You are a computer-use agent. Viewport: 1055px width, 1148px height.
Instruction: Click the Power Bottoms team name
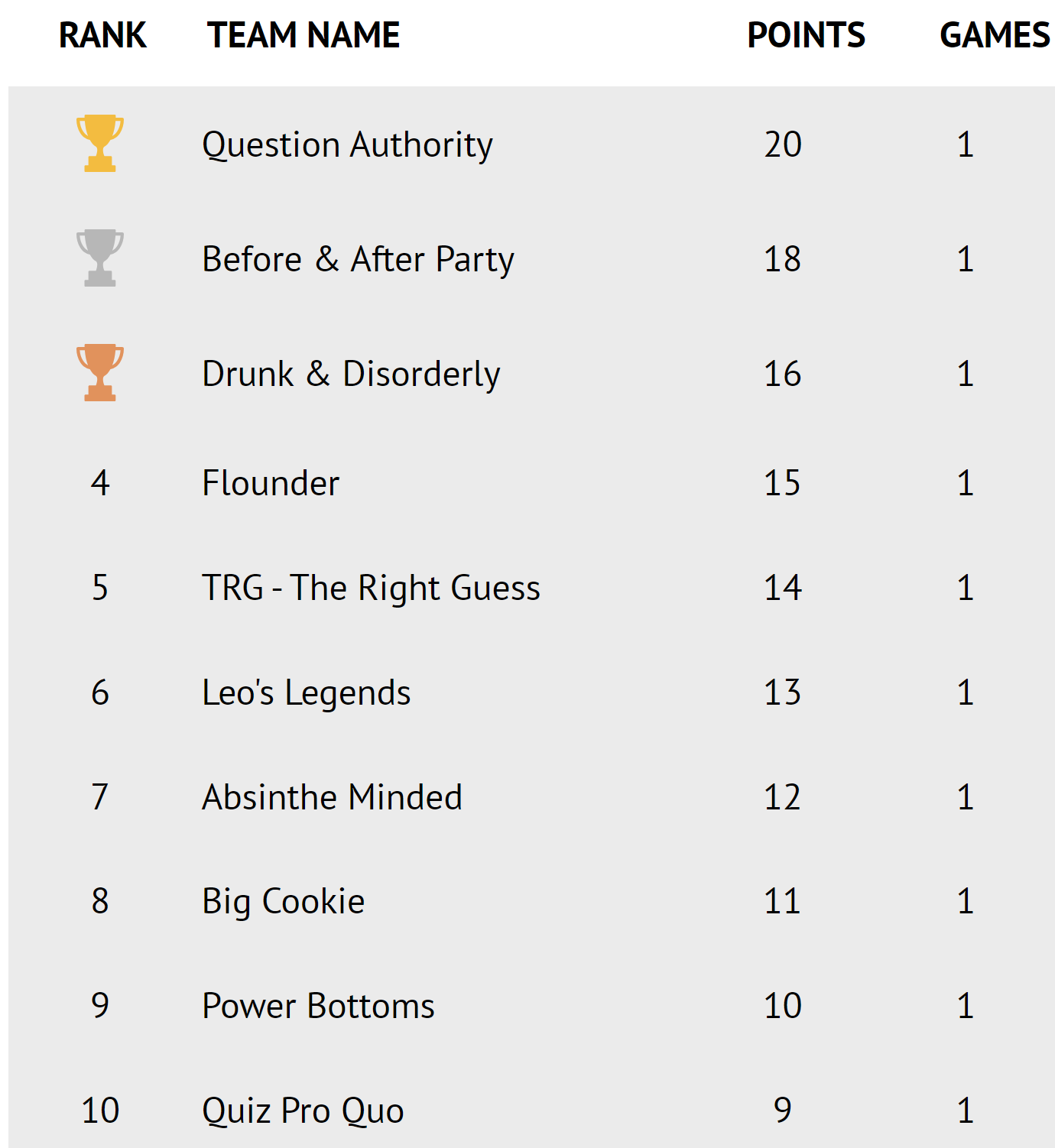pos(318,1006)
